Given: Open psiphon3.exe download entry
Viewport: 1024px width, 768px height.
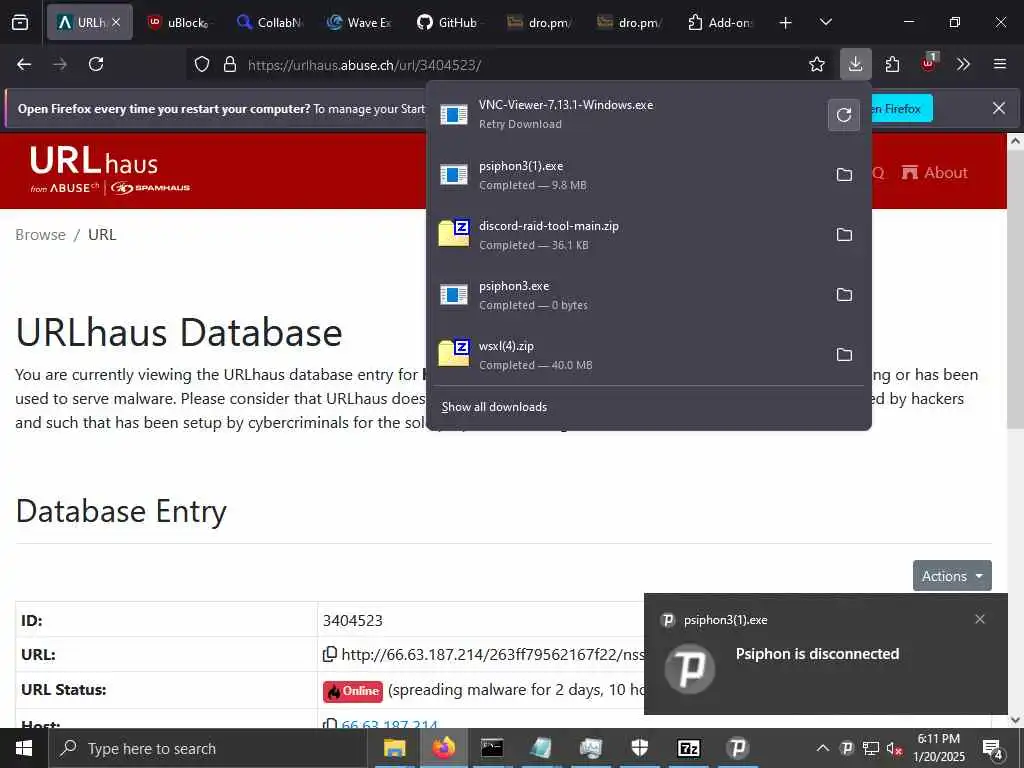Looking at the screenshot, I should (627, 295).
